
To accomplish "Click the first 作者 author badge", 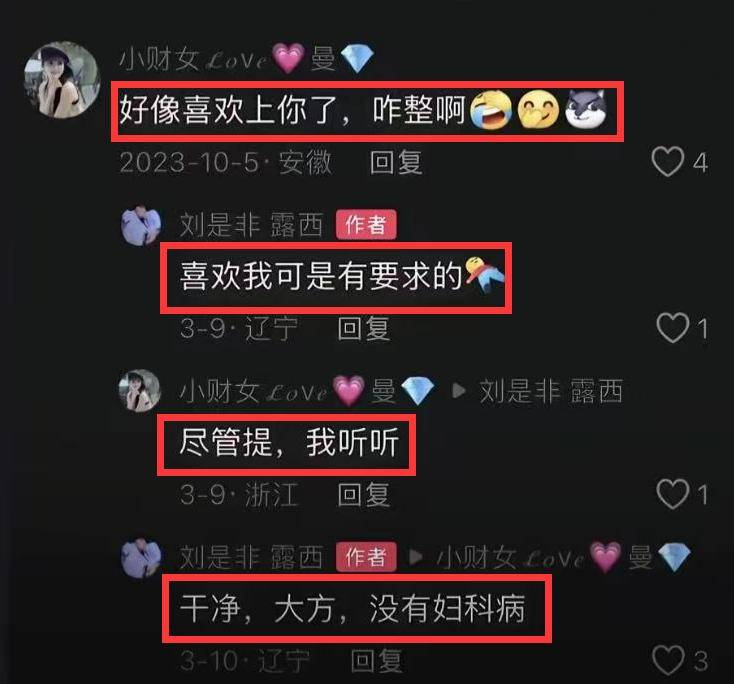I will coord(366,225).
